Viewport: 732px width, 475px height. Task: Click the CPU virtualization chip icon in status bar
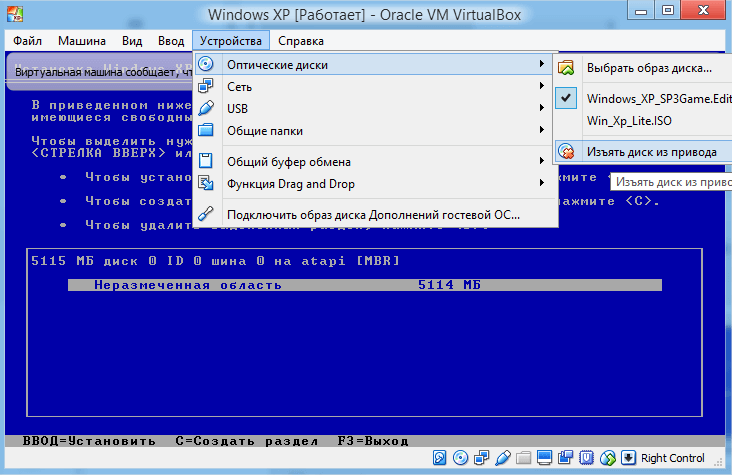click(586, 458)
